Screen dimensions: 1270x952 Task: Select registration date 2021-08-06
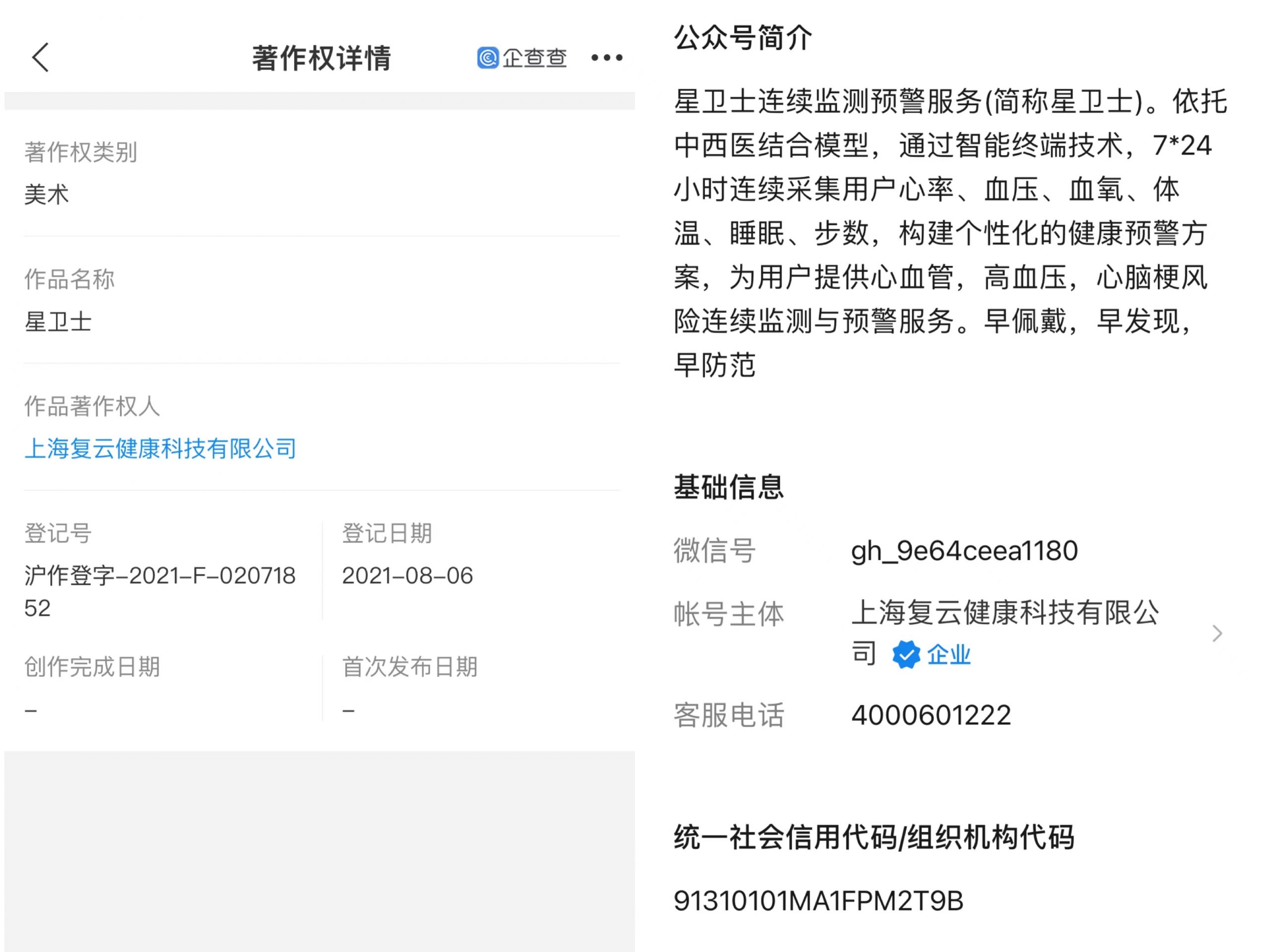coord(407,575)
